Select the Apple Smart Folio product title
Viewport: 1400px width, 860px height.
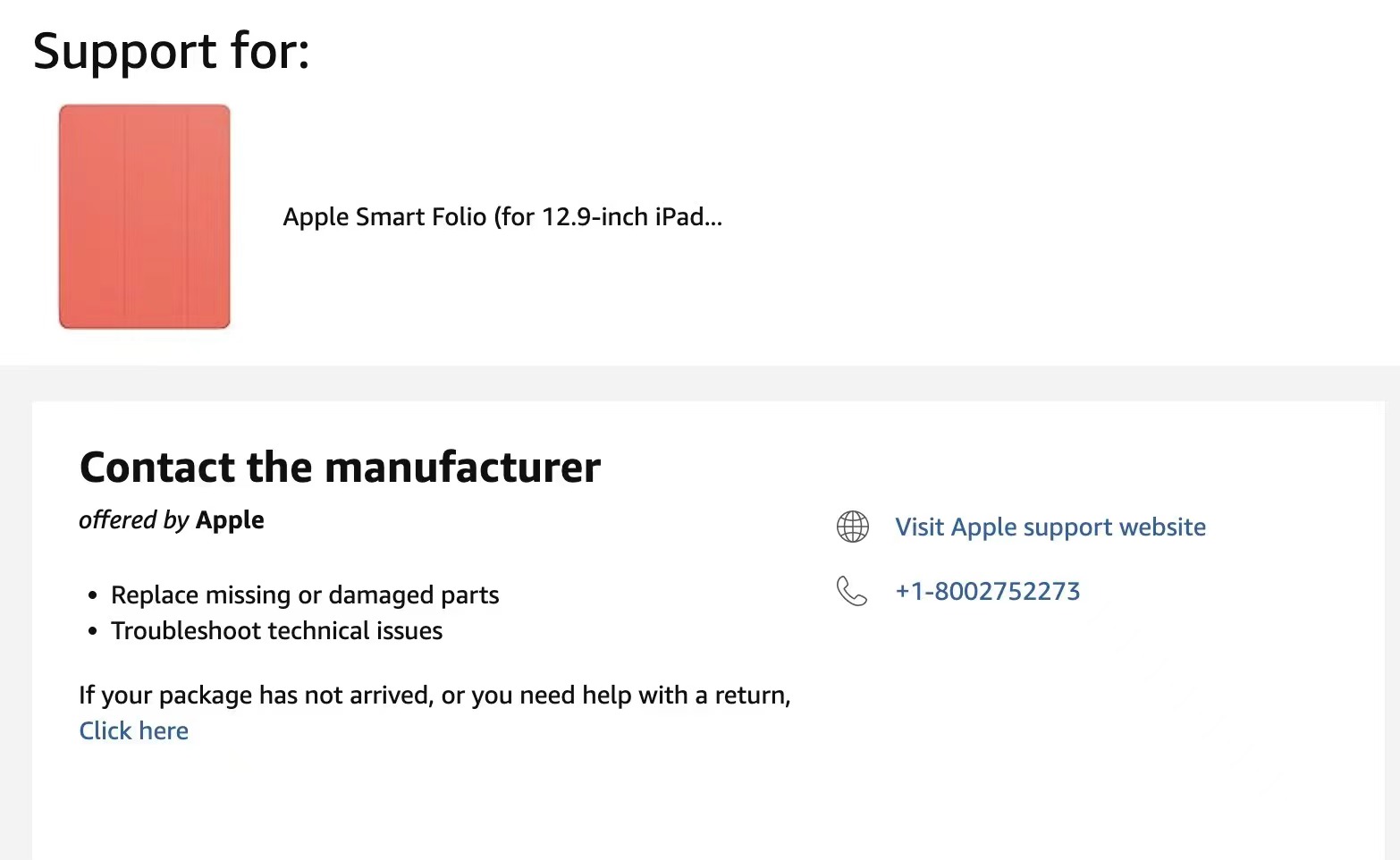click(x=502, y=216)
